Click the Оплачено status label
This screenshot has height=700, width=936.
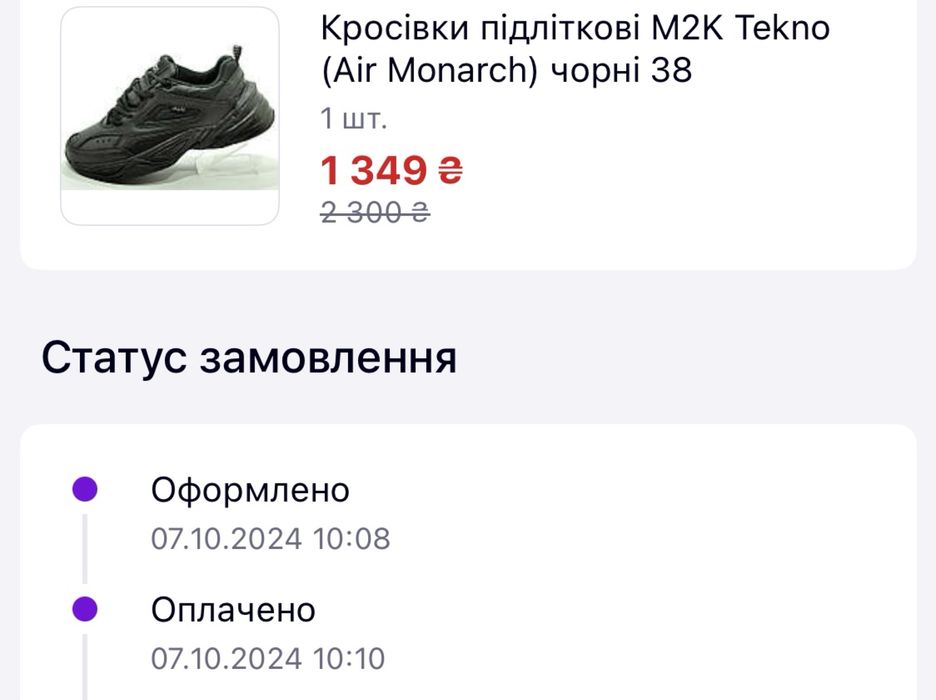[233, 610]
